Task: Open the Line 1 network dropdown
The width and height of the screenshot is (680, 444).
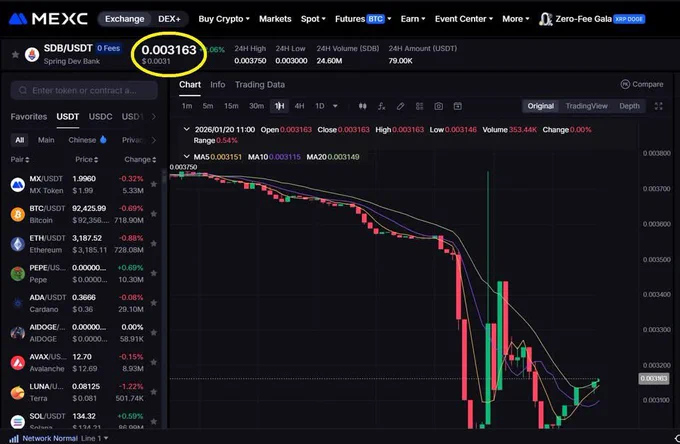Action: pos(95,438)
